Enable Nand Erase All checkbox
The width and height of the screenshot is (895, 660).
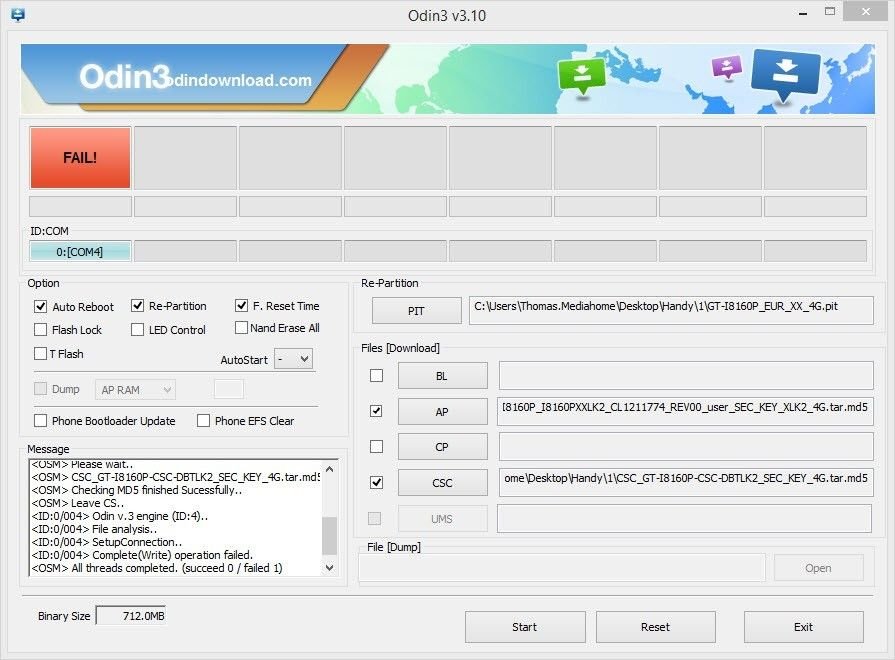tap(241, 328)
